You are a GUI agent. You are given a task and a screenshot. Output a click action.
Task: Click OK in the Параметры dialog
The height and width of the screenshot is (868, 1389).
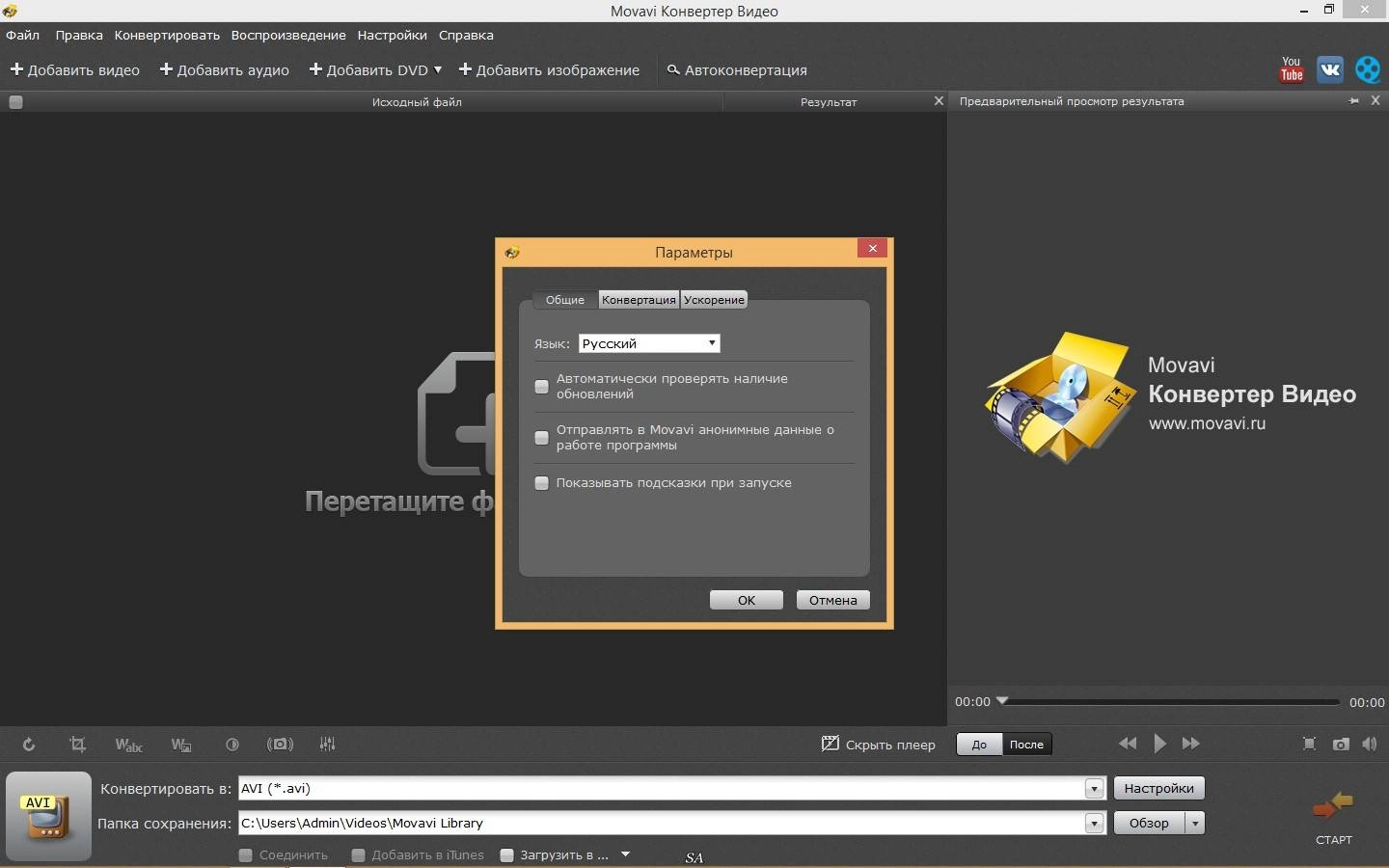747,600
